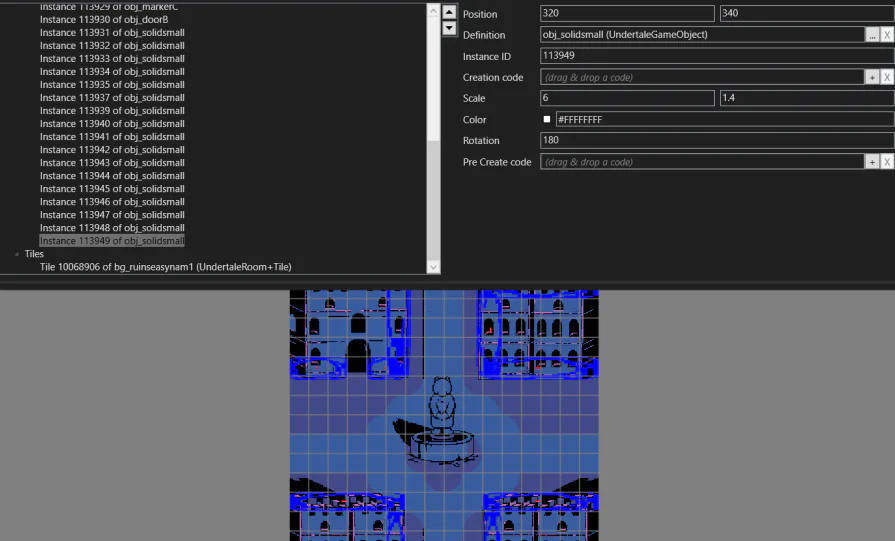Click the Scale Y field showing 1.4
This screenshot has height=541, width=895.
pos(807,98)
